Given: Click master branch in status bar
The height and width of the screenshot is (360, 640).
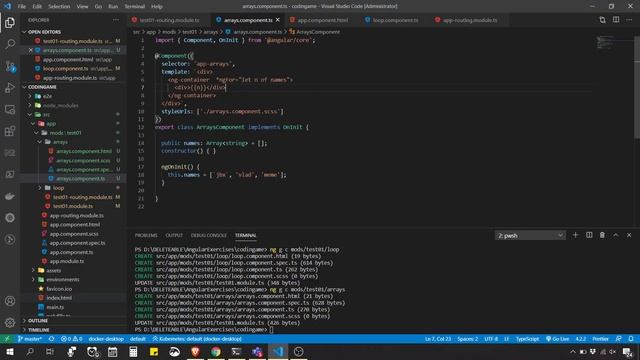Looking at the screenshot, I should click(x=29, y=339).
